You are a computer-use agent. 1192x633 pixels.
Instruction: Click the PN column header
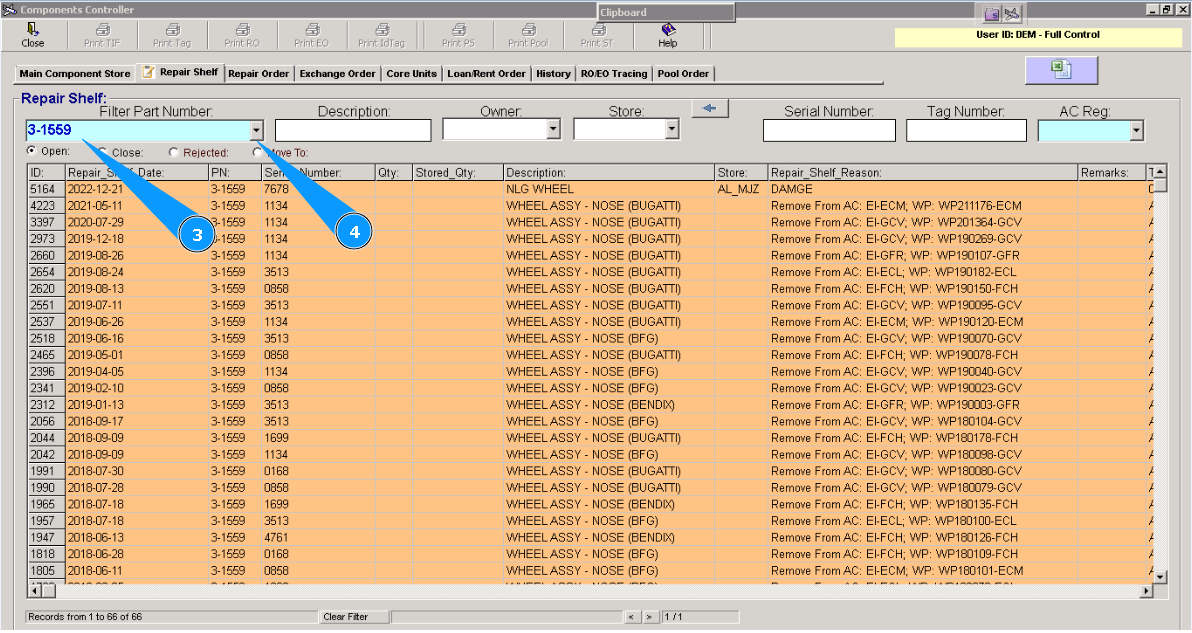234,172
